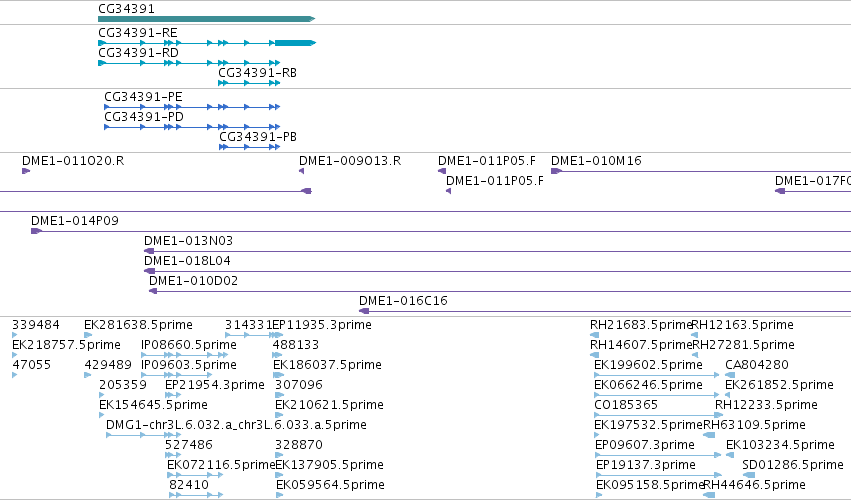
Task: Select EST CO185365
Action: [626, 406]
